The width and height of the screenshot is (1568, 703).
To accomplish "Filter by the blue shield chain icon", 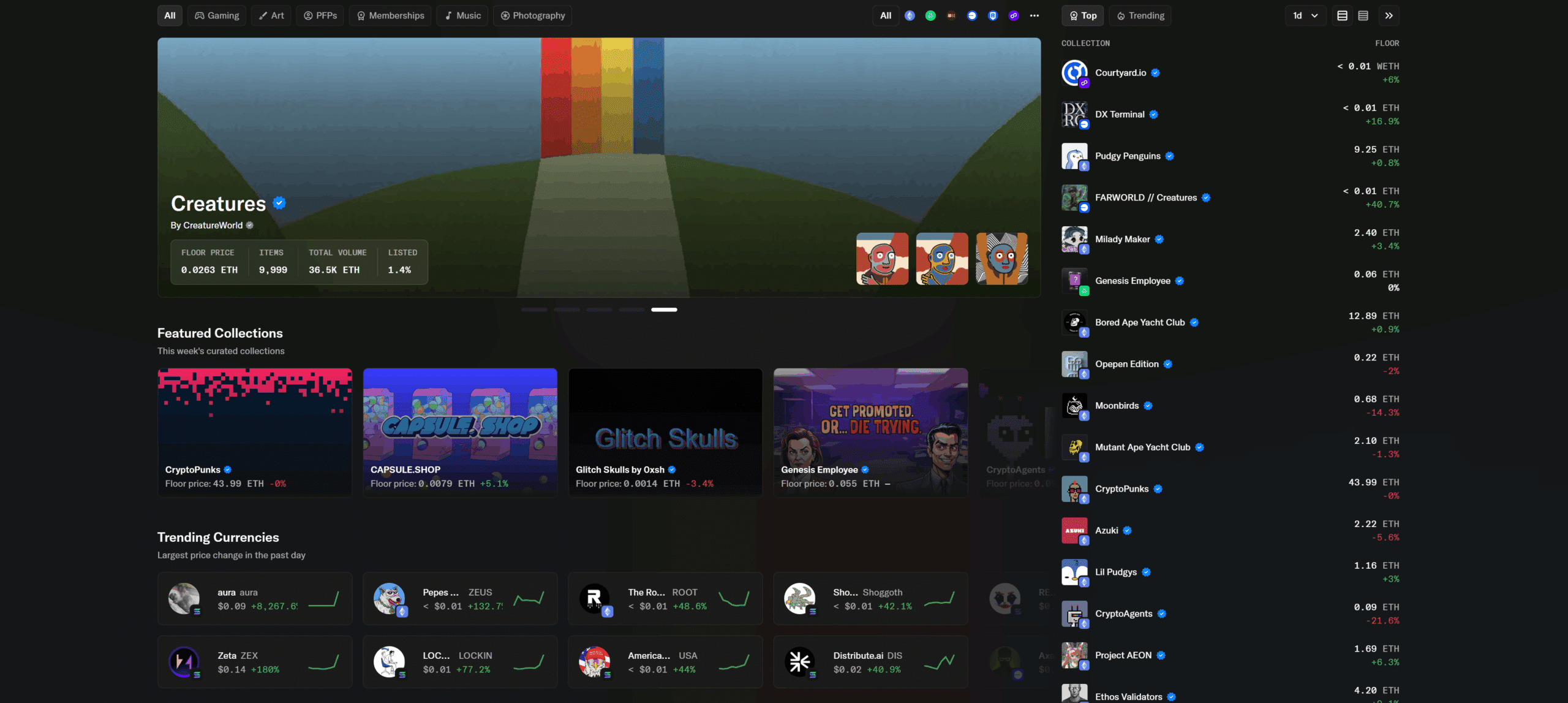I will [993, 15].
